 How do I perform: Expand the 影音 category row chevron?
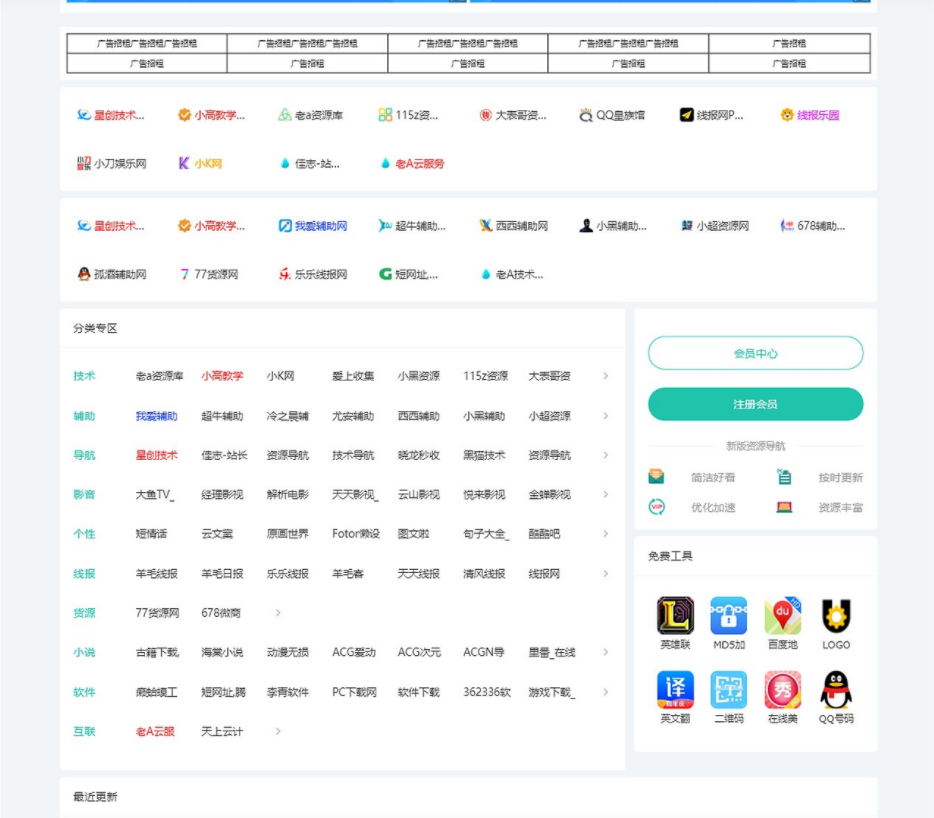605,494
